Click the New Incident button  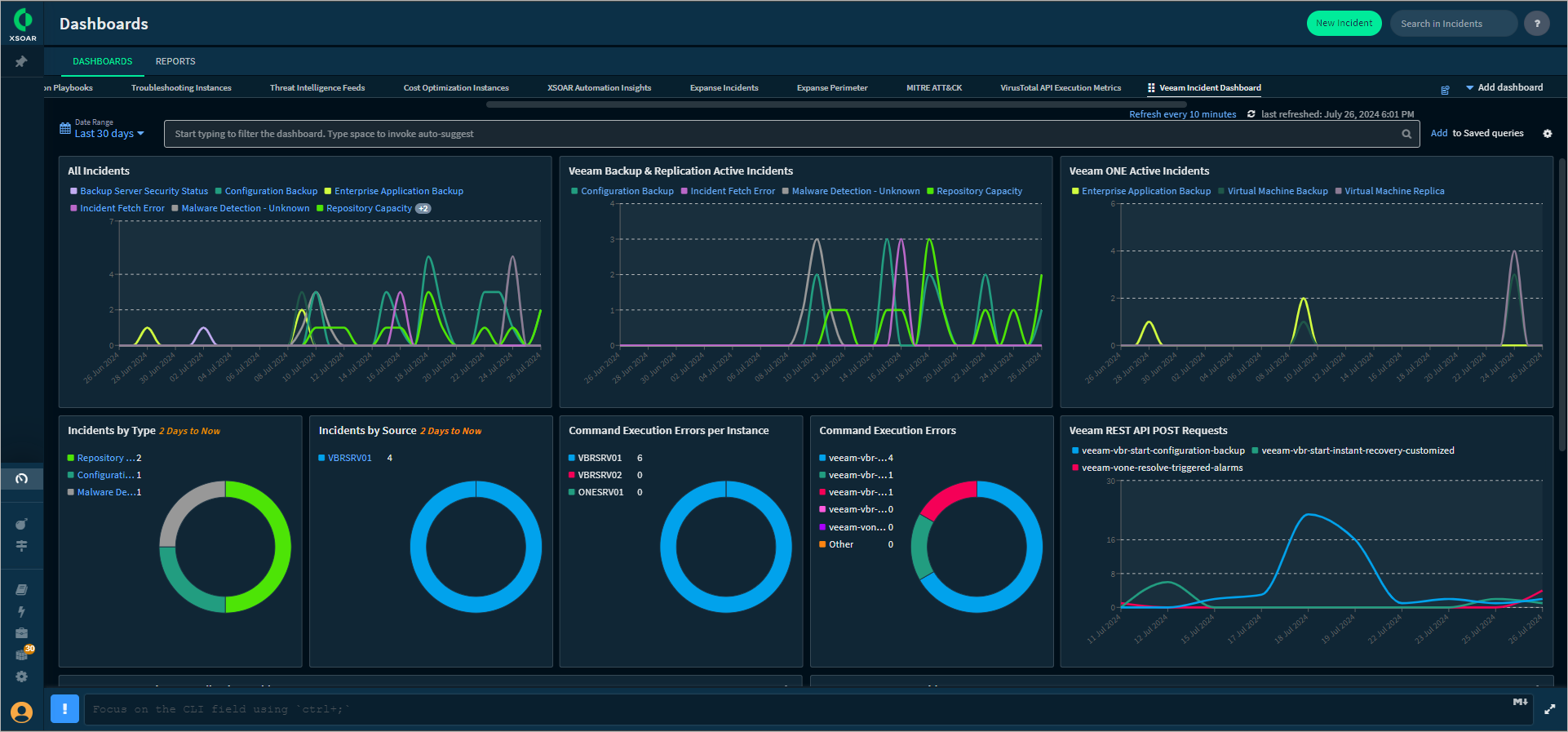[1344, 23]
